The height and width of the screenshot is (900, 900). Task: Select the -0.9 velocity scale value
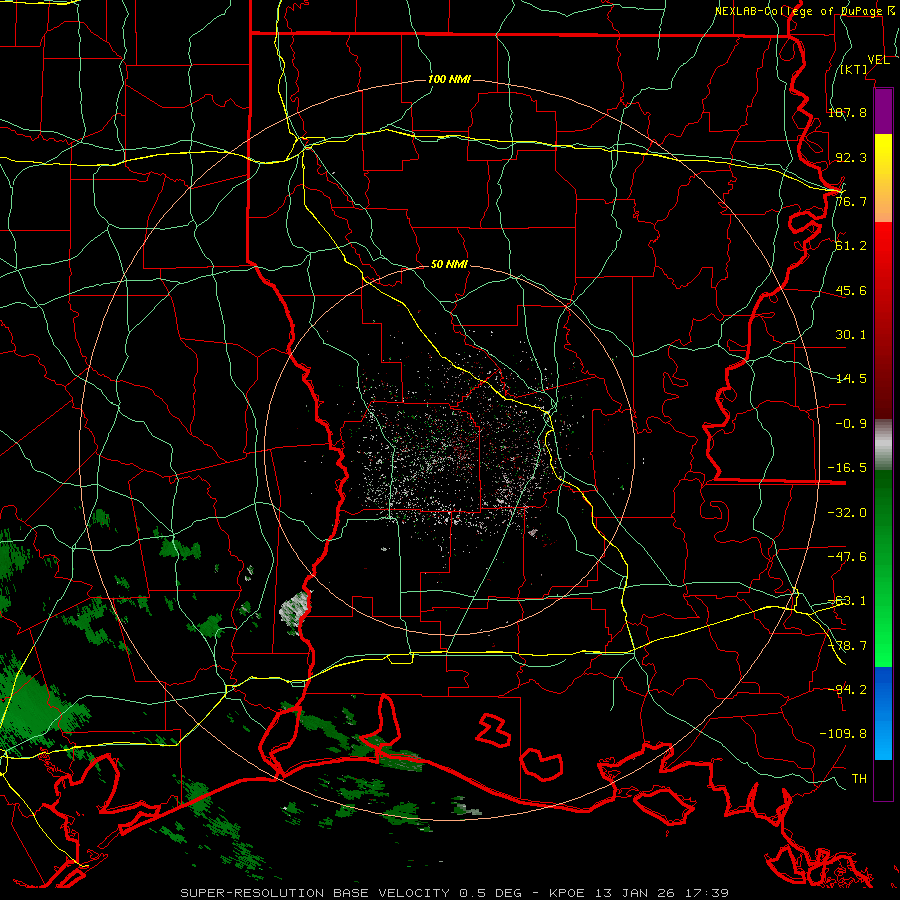coord(851,424)
